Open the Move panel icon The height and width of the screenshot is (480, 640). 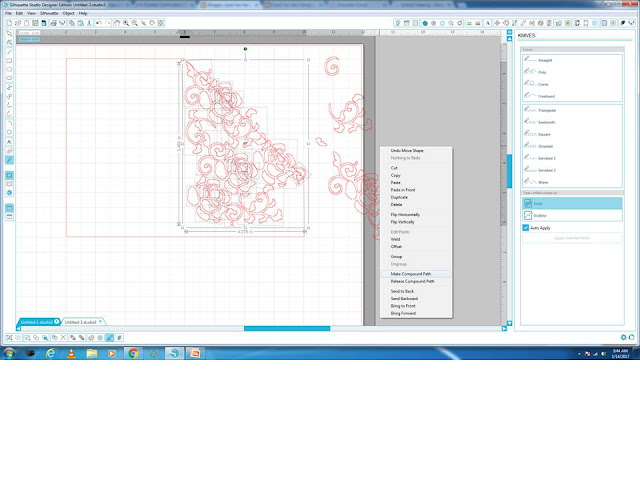click(x=497, y=23)
